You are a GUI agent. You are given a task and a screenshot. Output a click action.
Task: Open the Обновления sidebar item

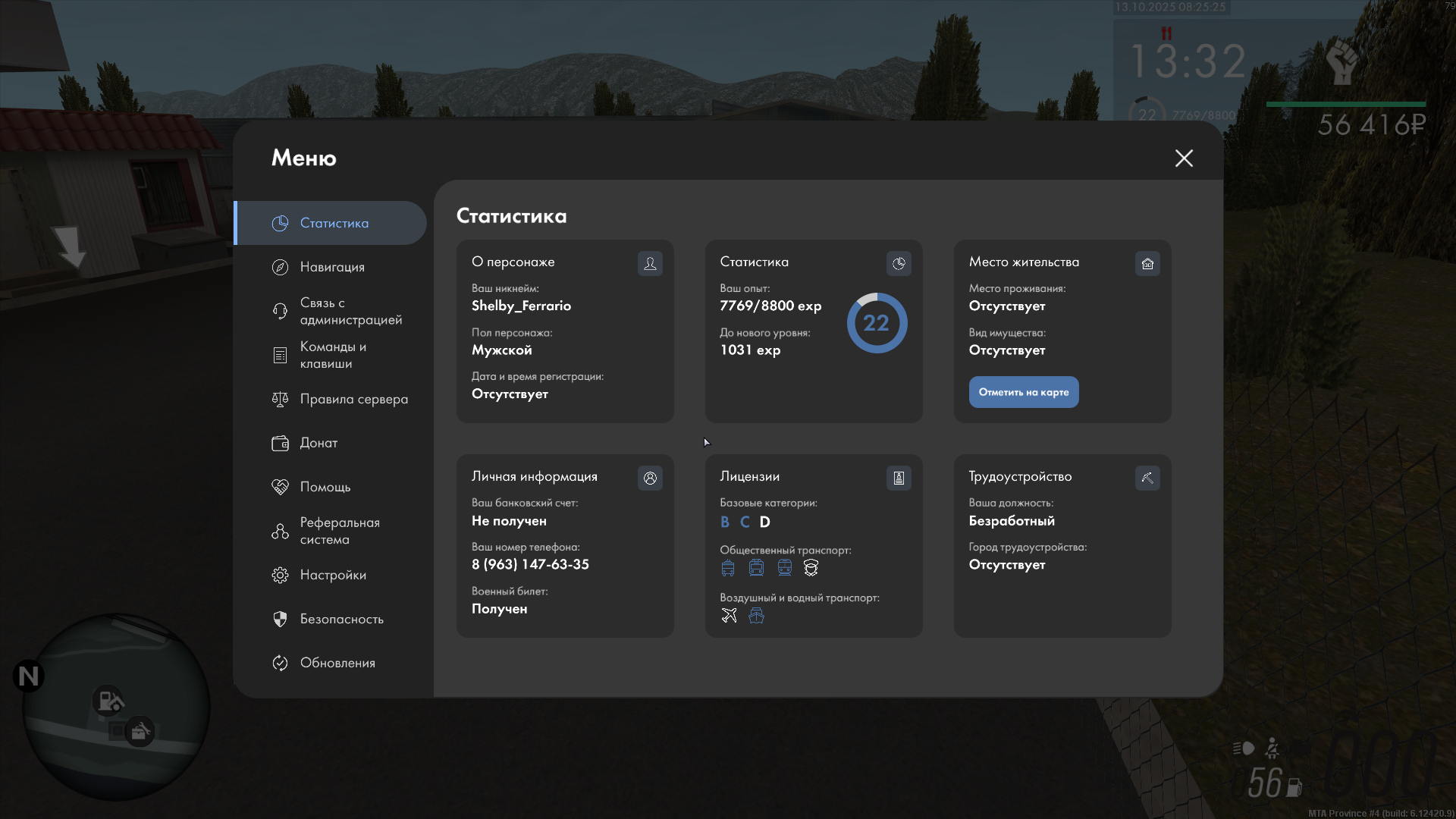[x=337, y=663]
